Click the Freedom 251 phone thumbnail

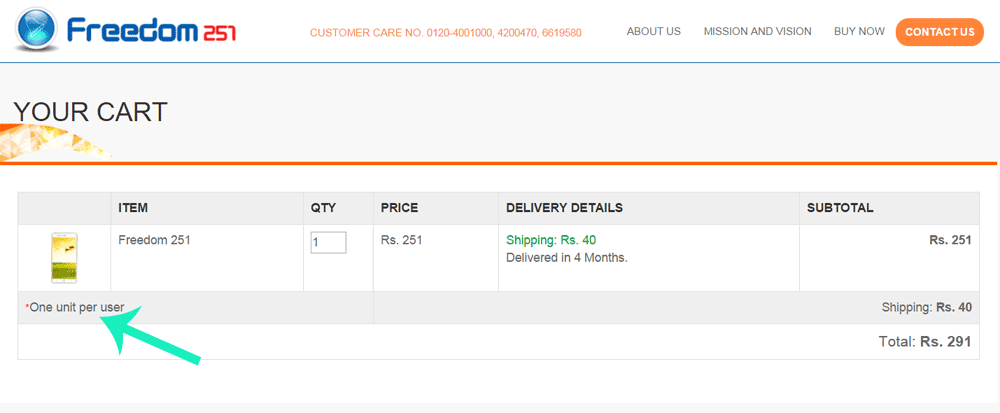(64, 257)
